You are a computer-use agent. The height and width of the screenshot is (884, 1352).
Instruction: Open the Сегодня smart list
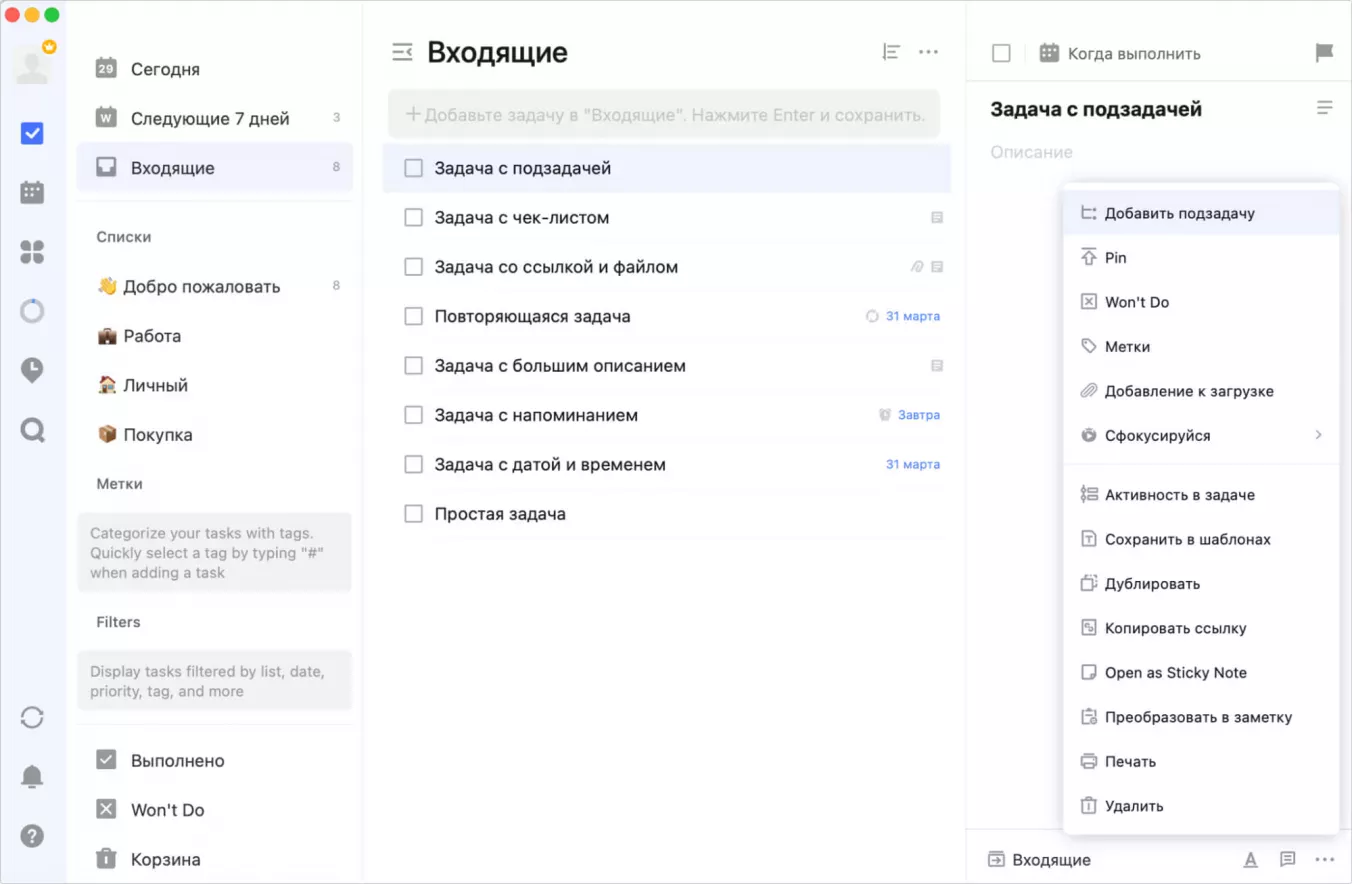pyautogui.click(x=215, y=69)
